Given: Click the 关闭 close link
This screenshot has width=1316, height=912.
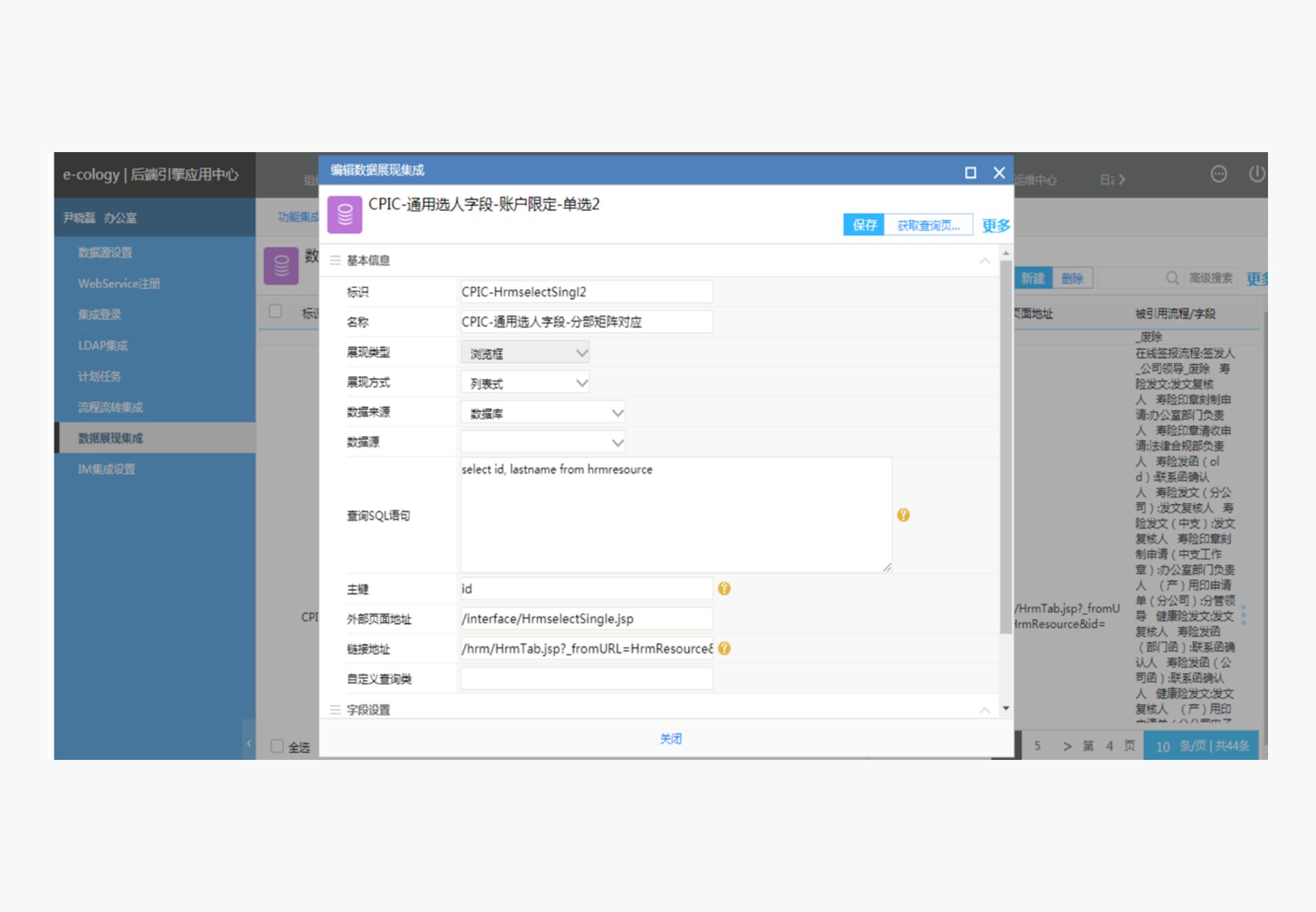Looking at the screenshot, I should coord(670,739).
